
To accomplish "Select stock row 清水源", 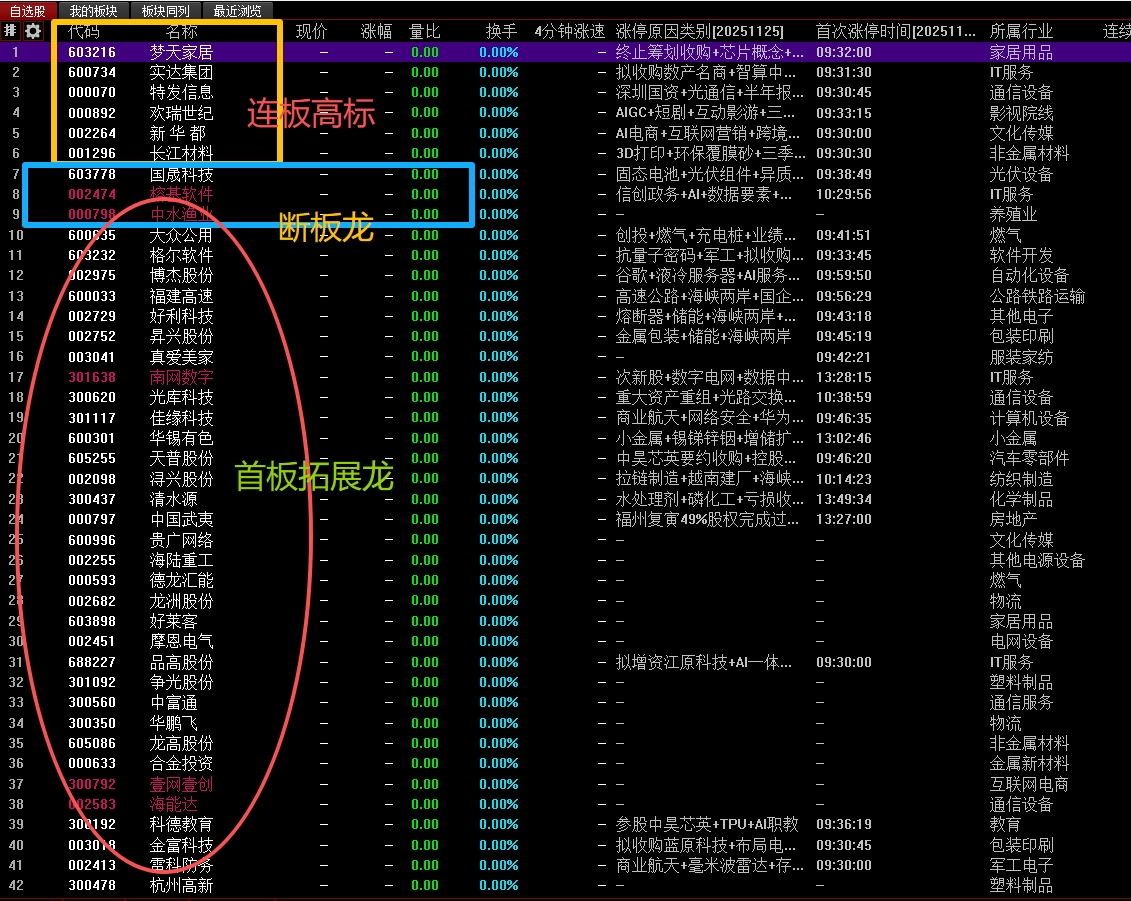I will 566,499.
